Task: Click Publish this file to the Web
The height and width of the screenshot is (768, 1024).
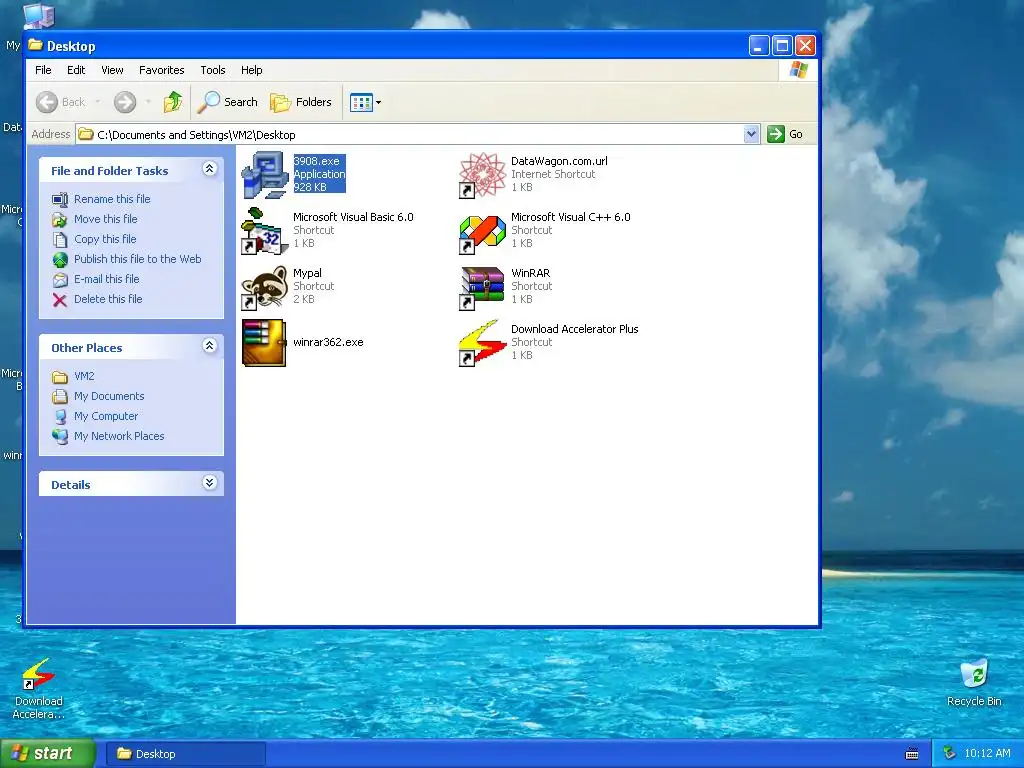Action: (137, 259)
